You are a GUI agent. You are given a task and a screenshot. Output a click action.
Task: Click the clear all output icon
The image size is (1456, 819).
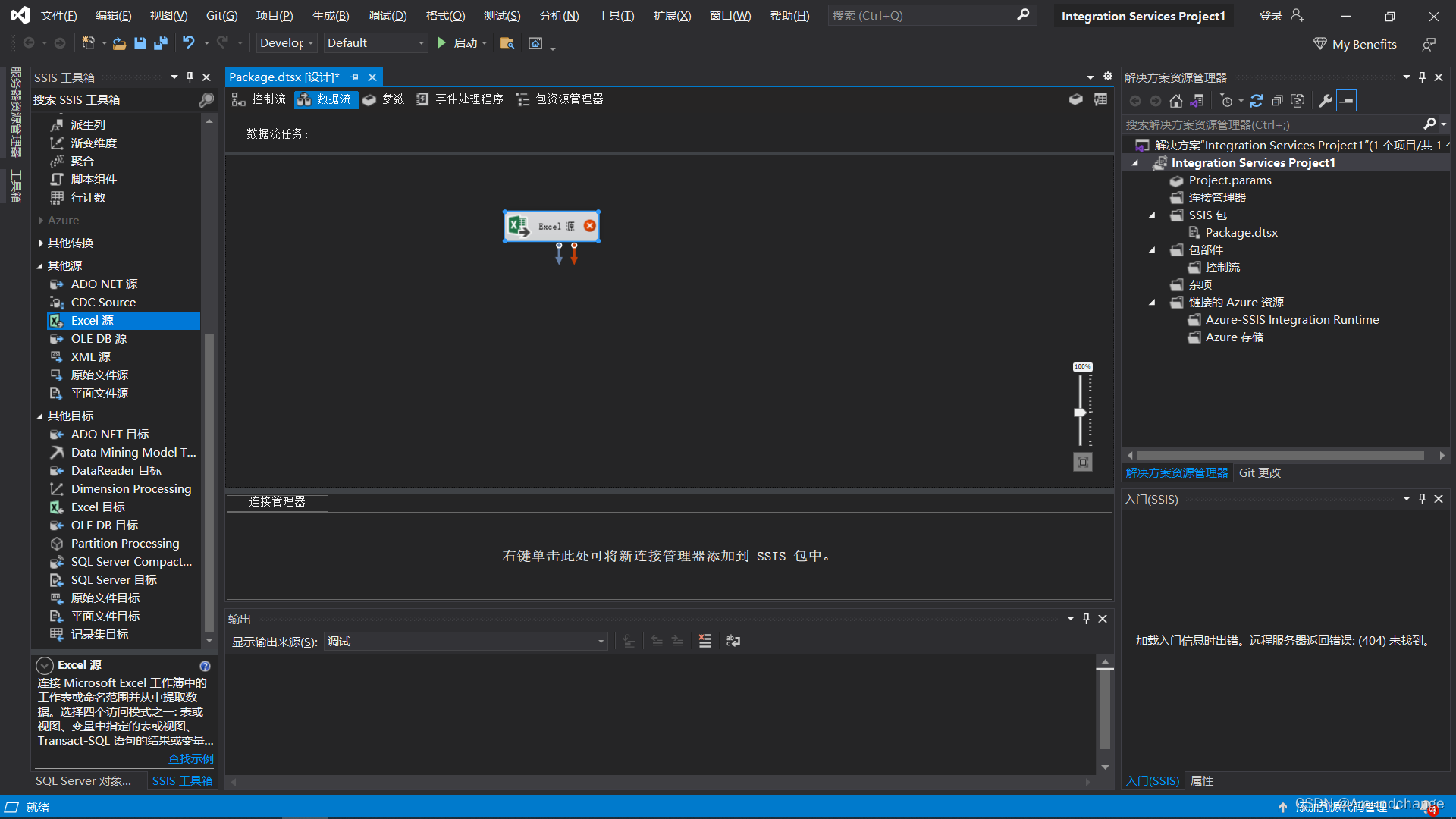[x=704, y=641]
